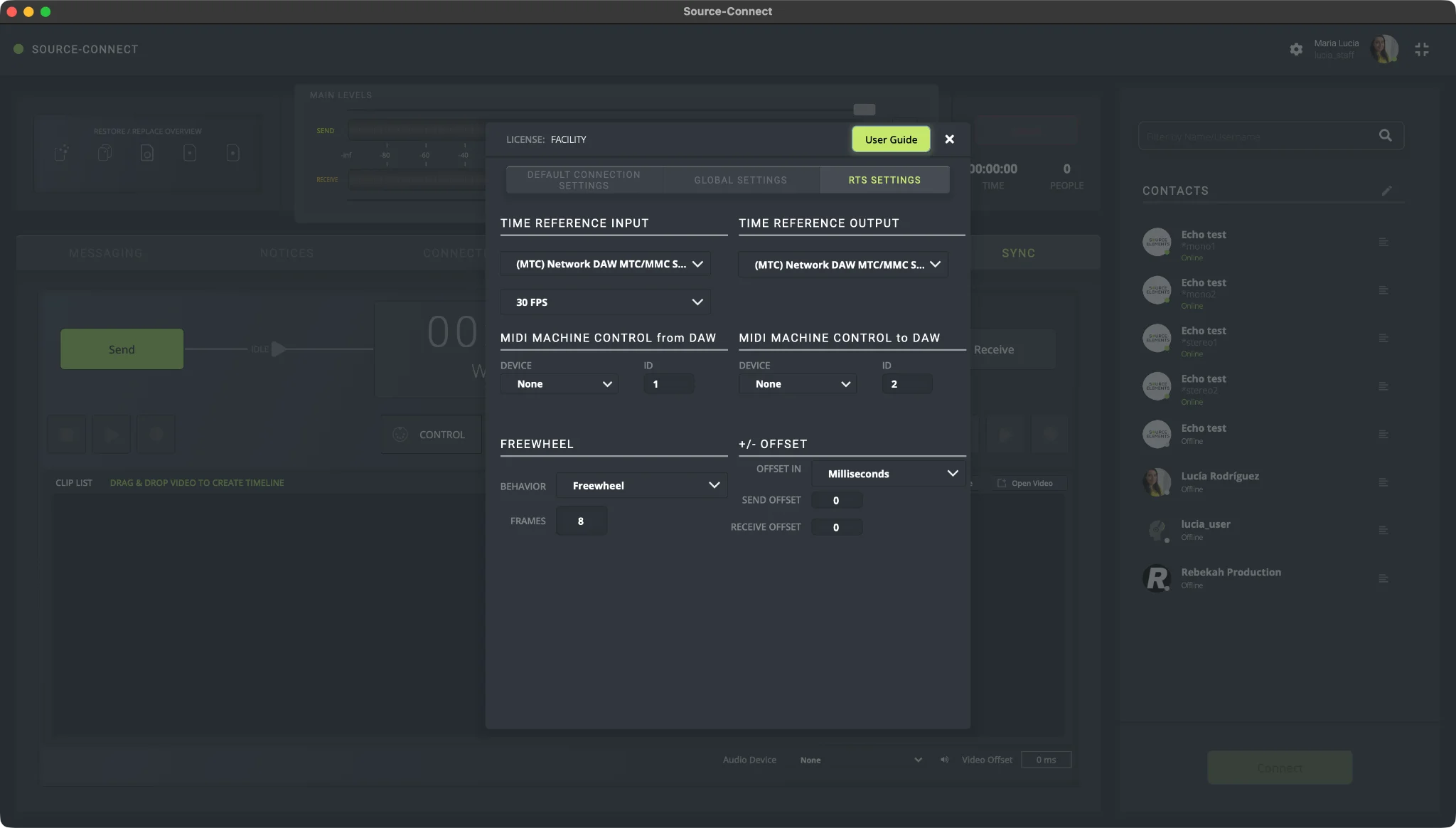Open the Messaging tab
This screenshot has height=828, width=1456.
[106, 253]
